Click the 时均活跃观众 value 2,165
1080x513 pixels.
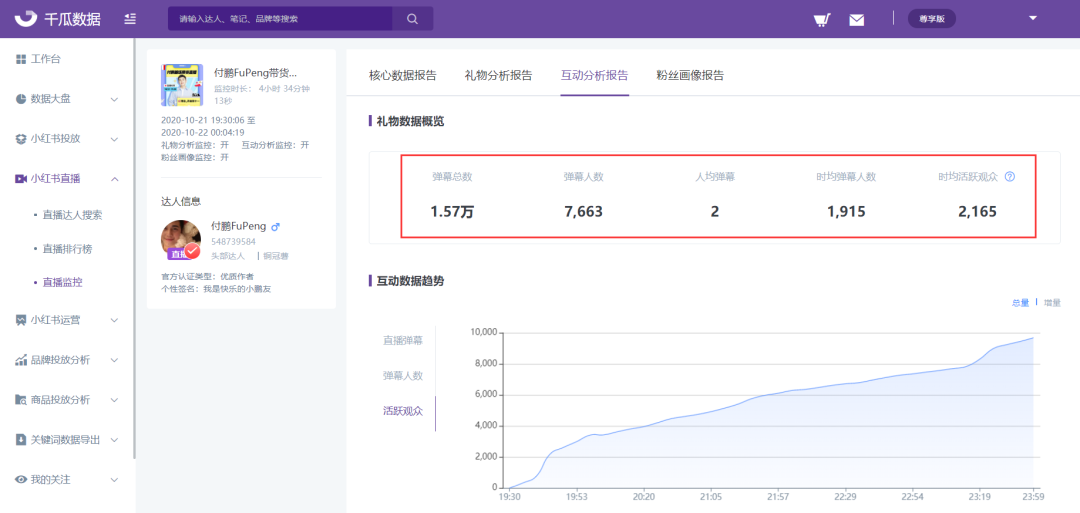(x=977, y=212)
